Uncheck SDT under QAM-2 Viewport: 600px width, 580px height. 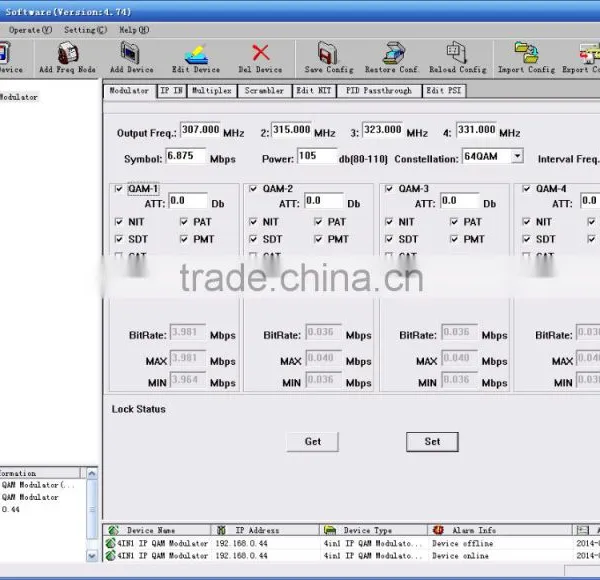click(253, 239)
